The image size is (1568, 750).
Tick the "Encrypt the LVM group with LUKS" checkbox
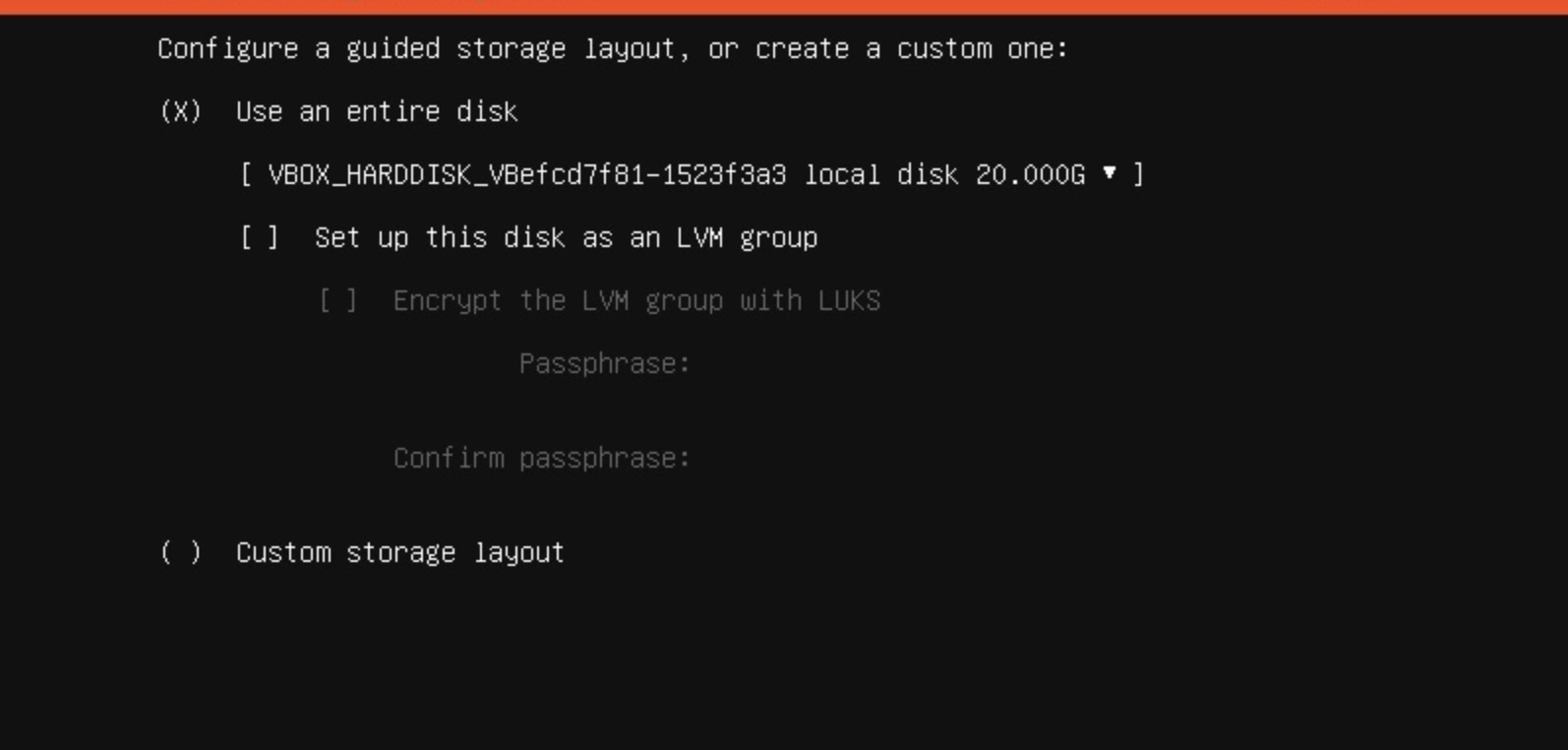[x=338, y=300]
